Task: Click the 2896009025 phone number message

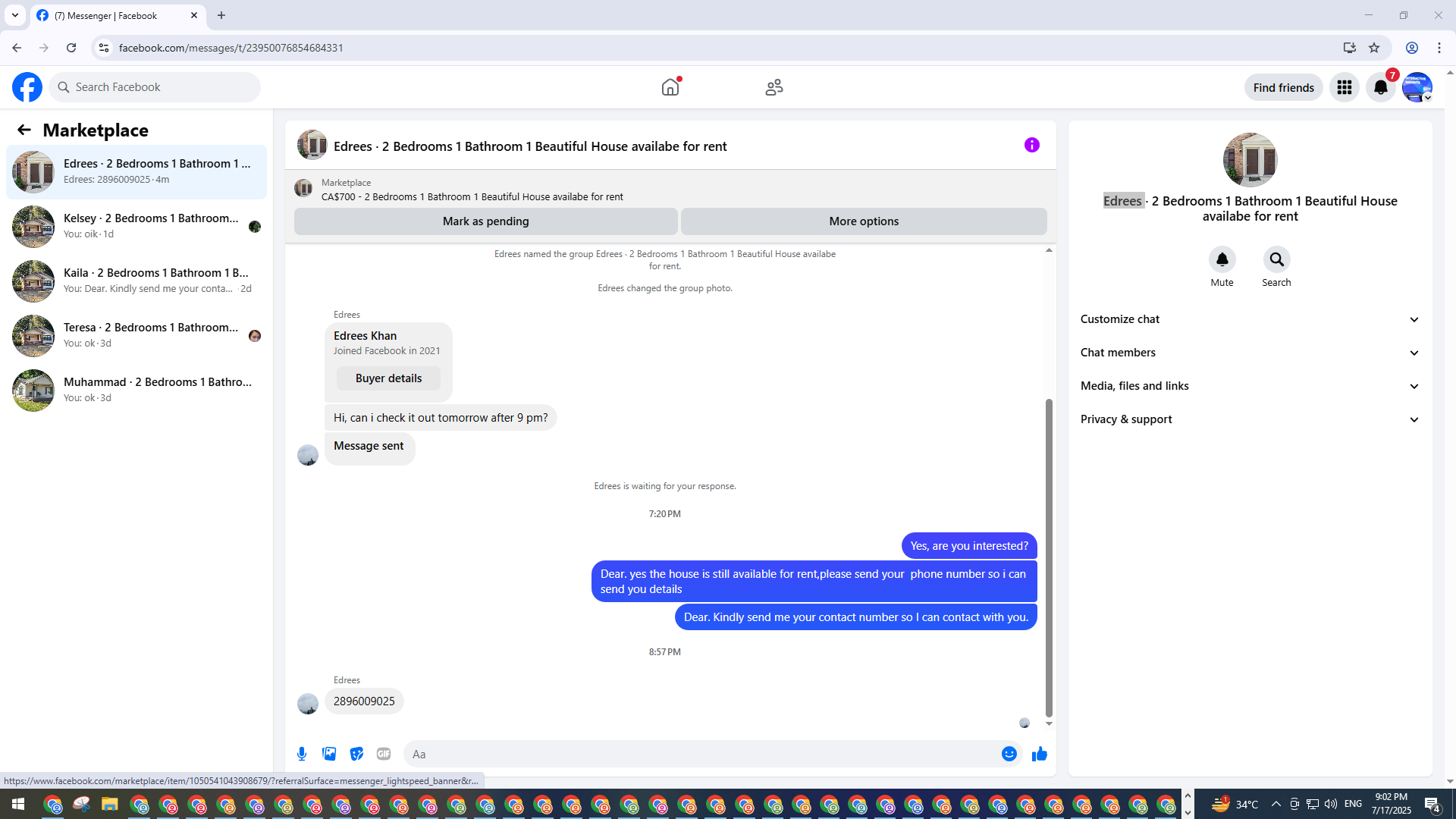Action: point(364,701)
